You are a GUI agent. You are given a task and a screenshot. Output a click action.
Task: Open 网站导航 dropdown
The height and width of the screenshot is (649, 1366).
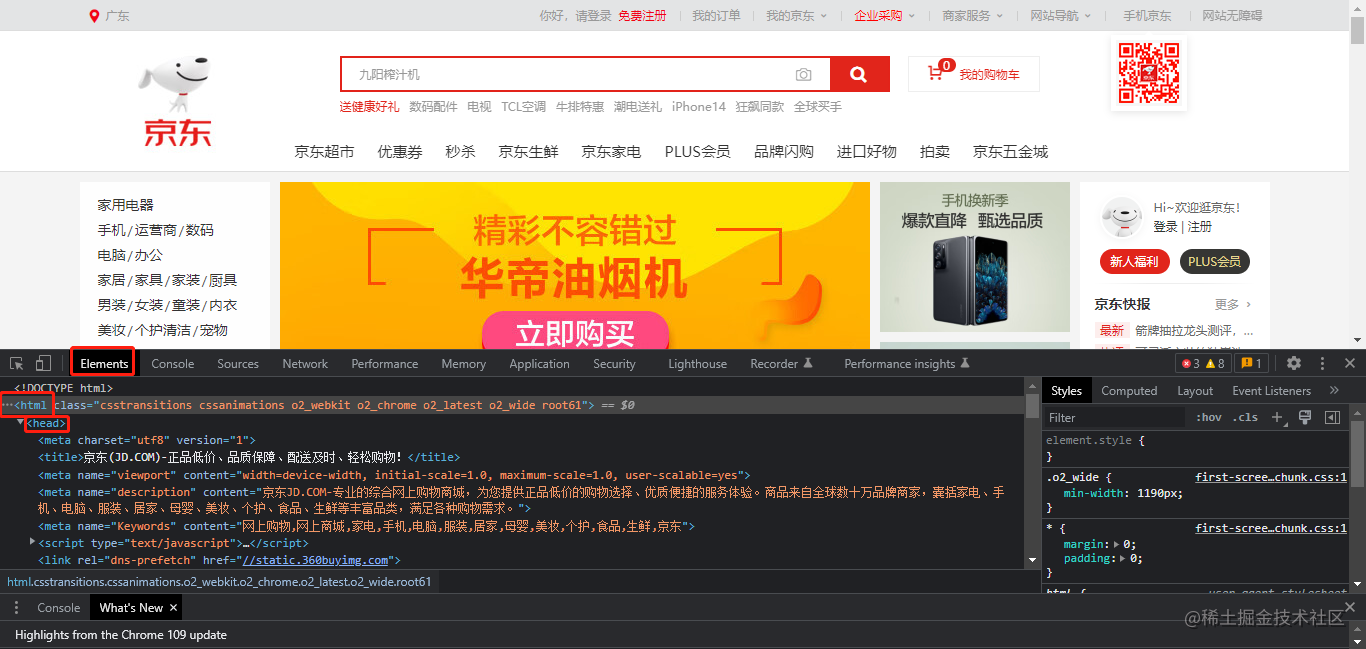point(1061,16)
